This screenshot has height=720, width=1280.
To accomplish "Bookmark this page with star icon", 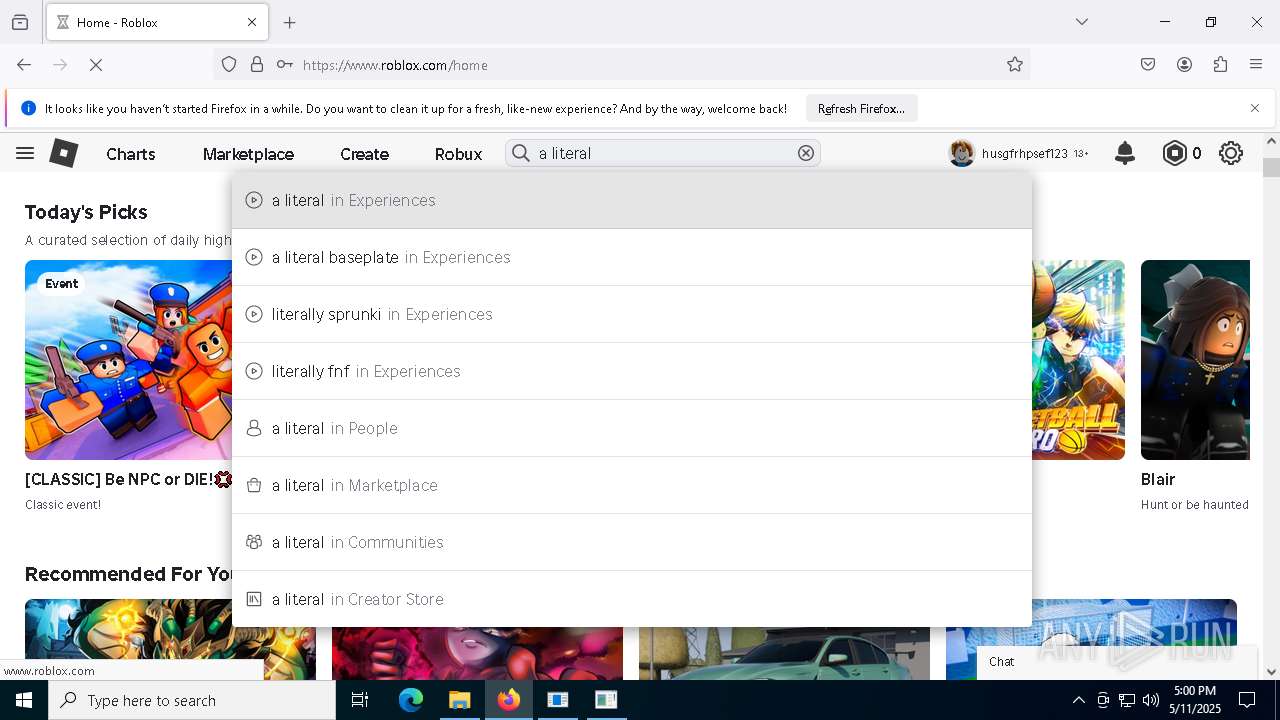I will 1015,65.
